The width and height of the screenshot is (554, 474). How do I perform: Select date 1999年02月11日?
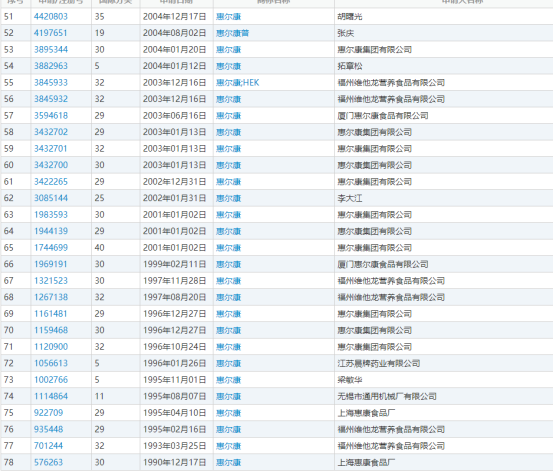[x=175, y=264]
